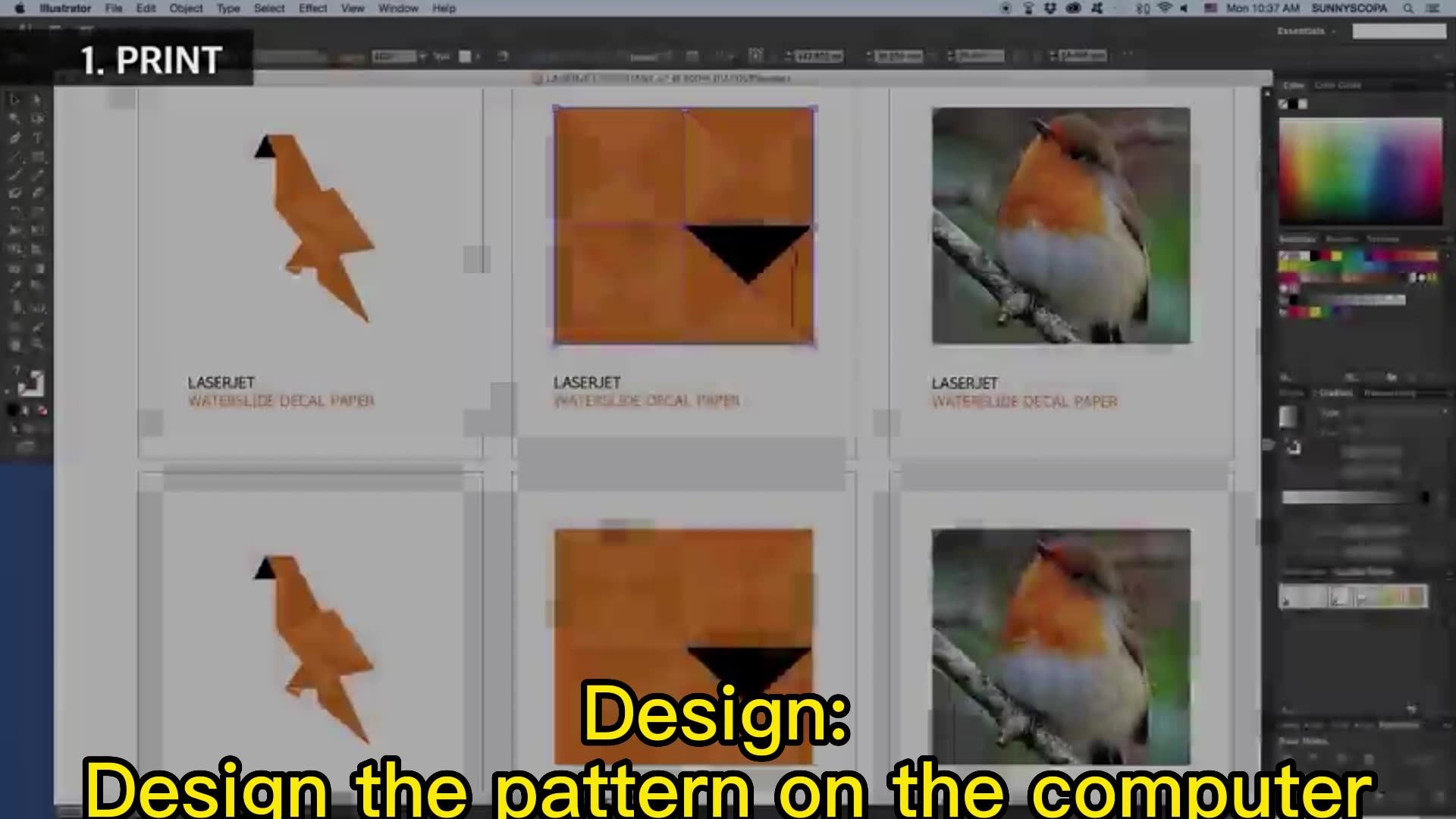Open the Essentials workspace dropdown
1456x819 pixels.
(x=1306, y=31)
